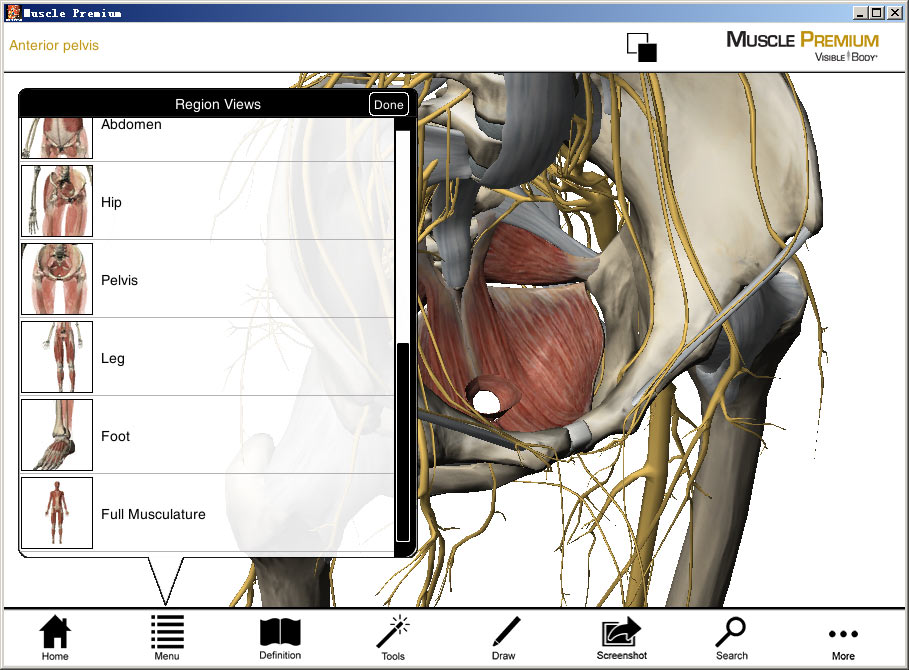
Task: Minimize the Muscle Premium window
Action: (861, 13)
